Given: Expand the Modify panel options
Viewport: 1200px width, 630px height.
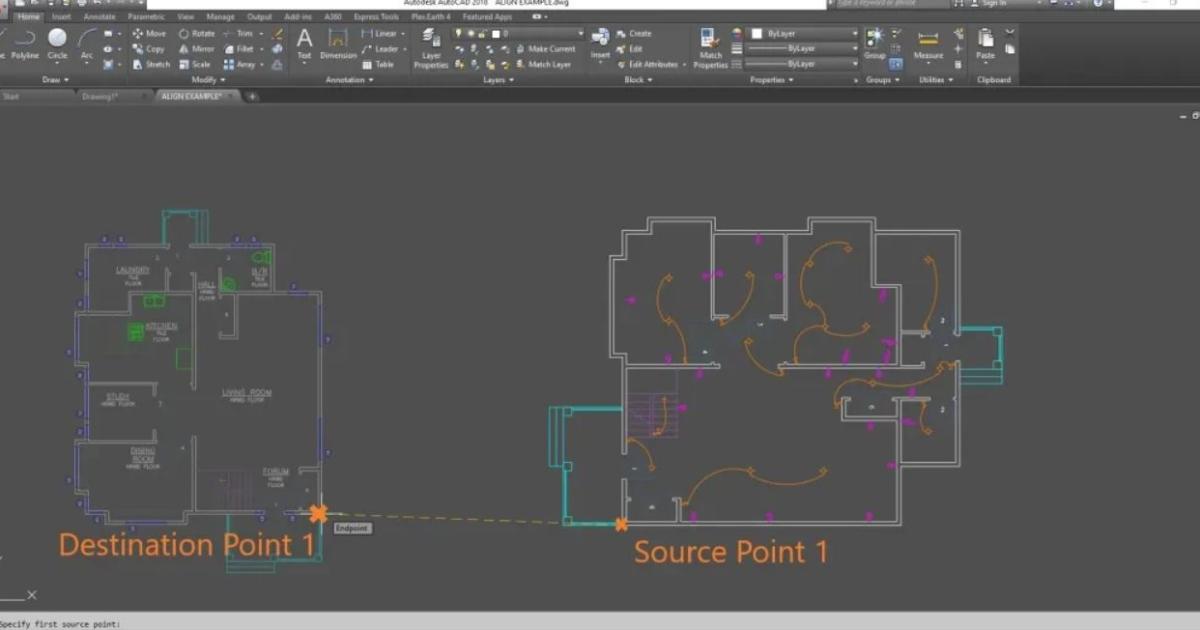Looking at the screenshot, I should (x=208, y=80).
